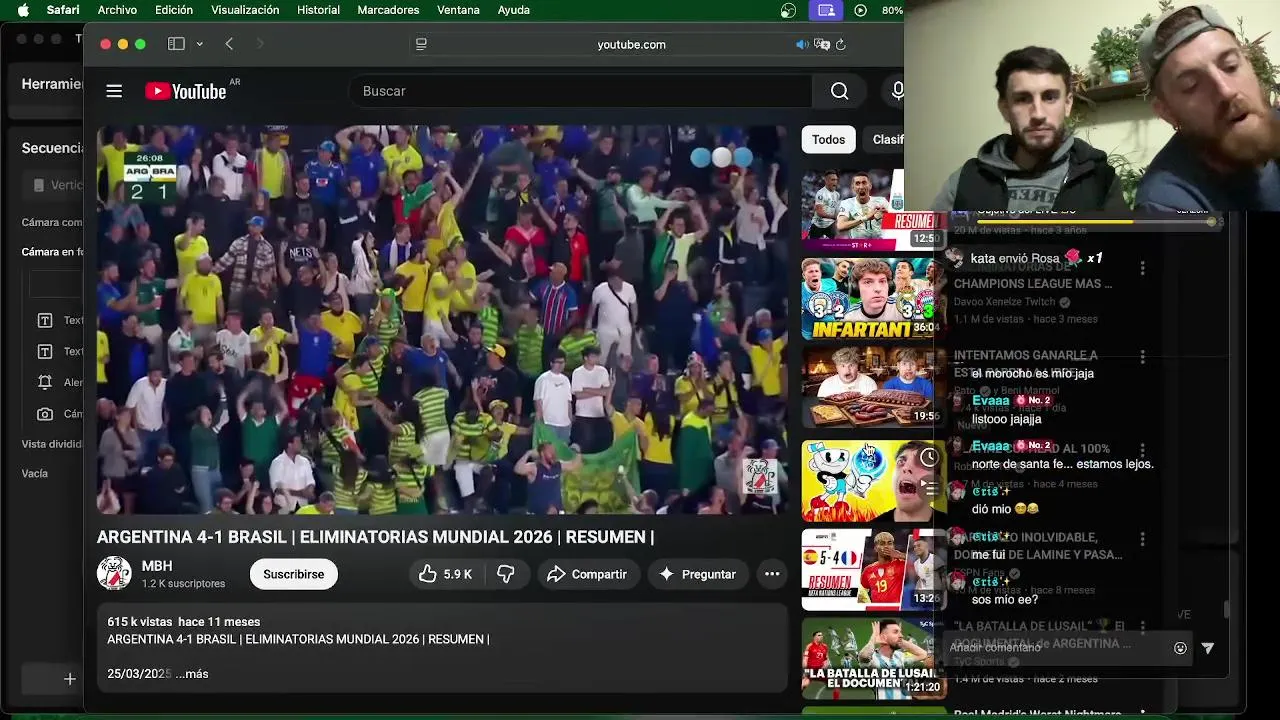Open the Ventana menu

point(458,10)
